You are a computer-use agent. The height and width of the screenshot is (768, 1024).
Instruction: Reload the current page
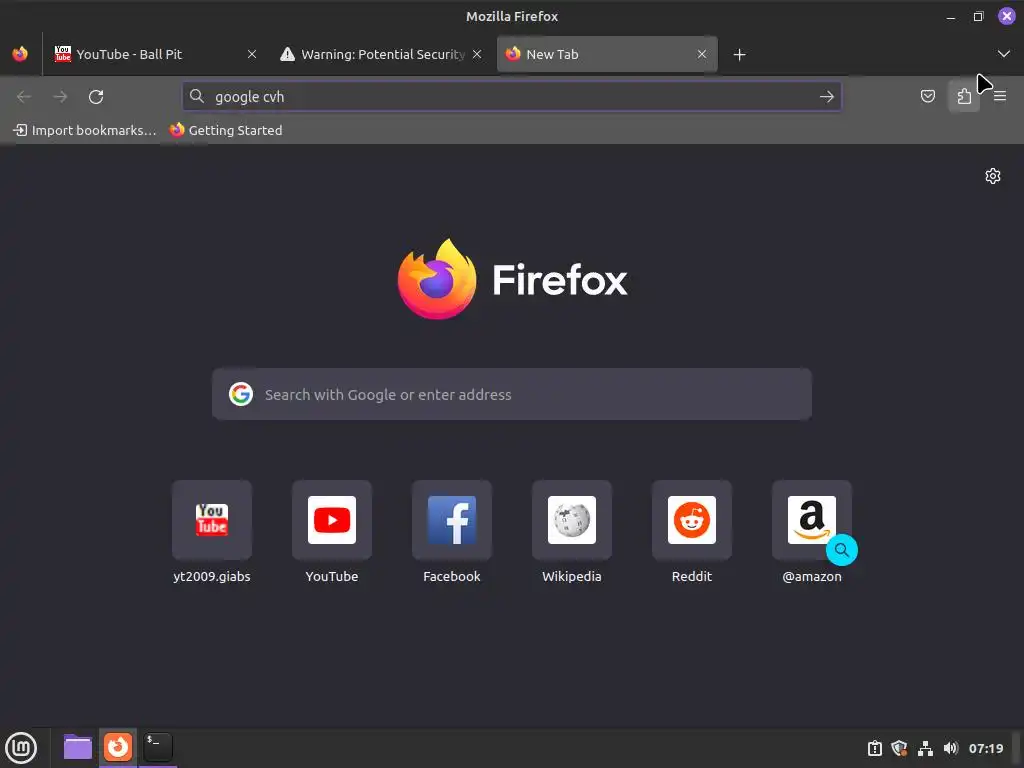pos(96,97)
